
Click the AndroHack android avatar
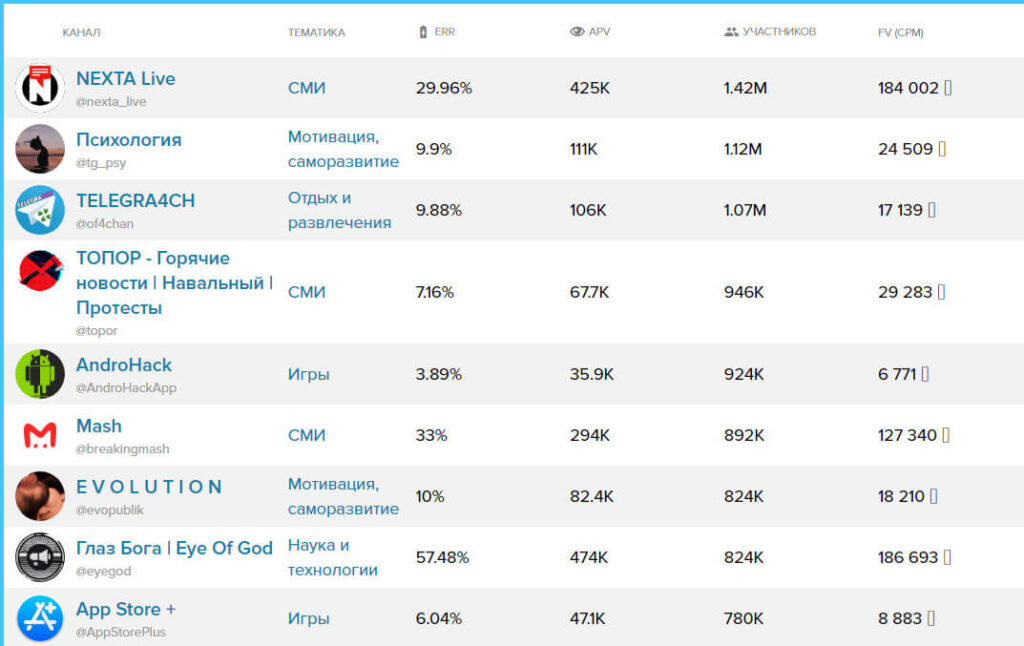[x=40, y=374]
